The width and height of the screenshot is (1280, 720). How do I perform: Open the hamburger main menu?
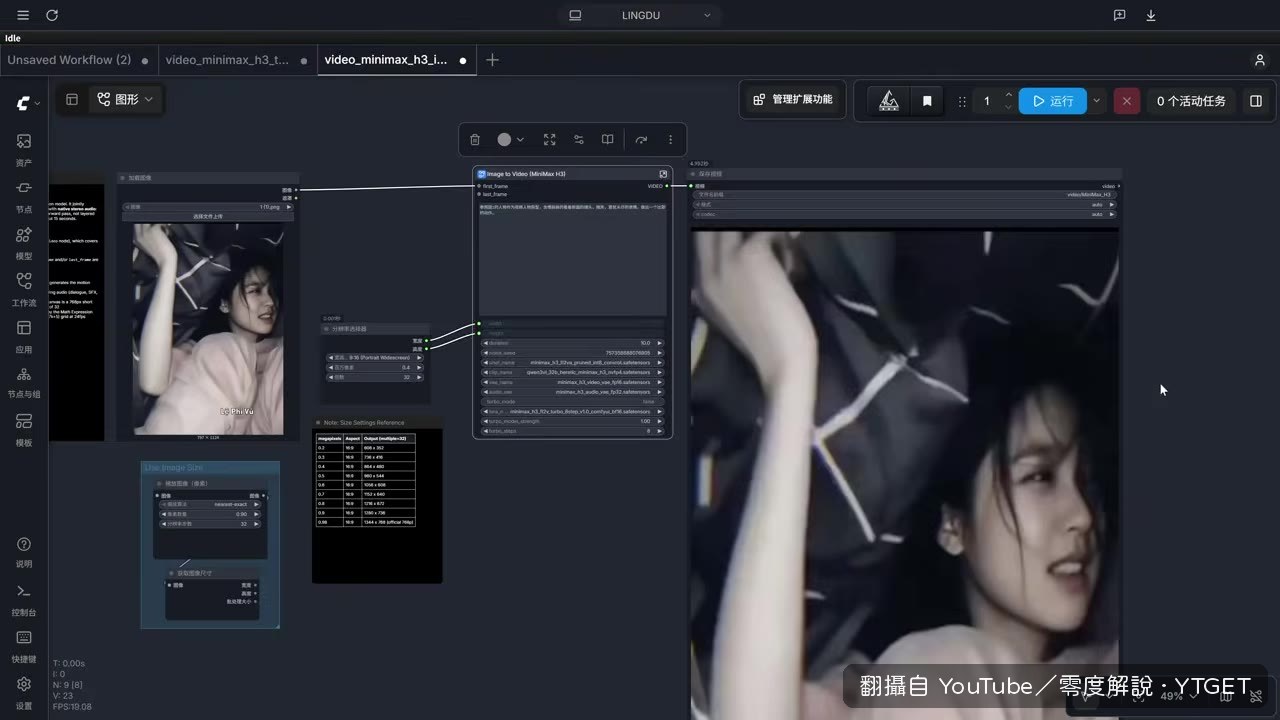click(23, 15)
